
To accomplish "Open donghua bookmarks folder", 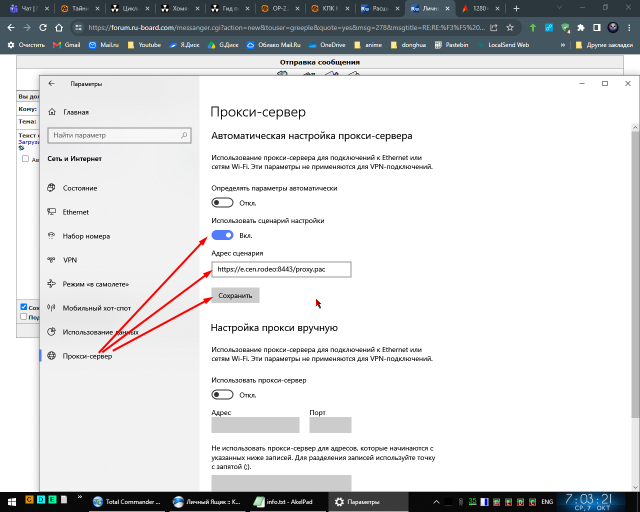I will [x=409, y=45].
